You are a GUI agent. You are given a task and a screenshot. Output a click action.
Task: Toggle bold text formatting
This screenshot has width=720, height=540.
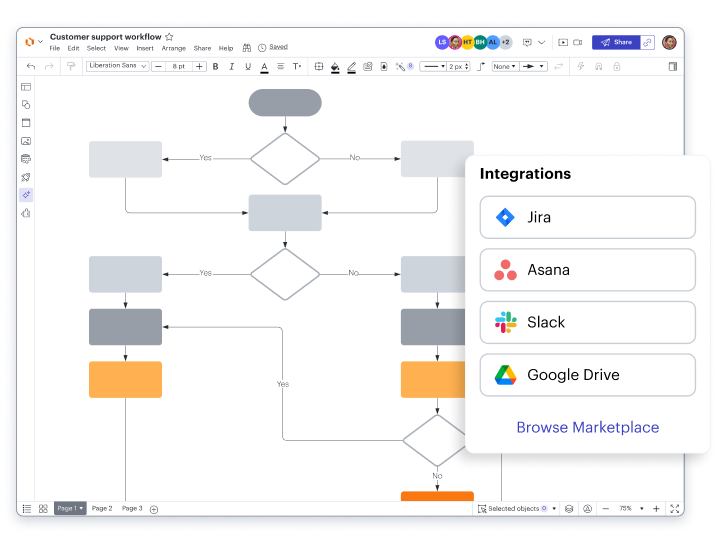click(216, 67)
